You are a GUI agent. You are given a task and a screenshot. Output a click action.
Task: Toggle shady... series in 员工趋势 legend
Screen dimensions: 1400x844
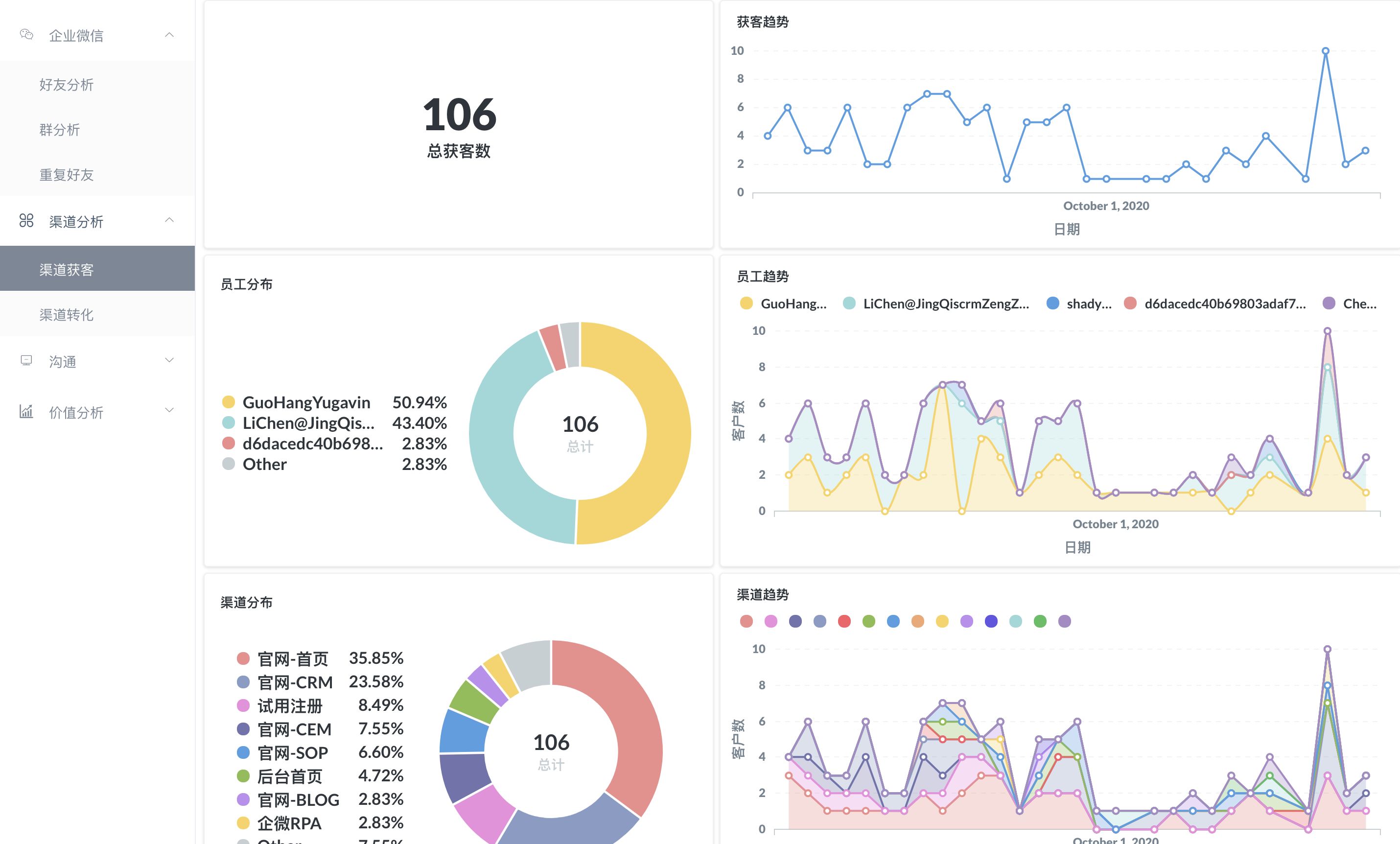click(1088, 304)
